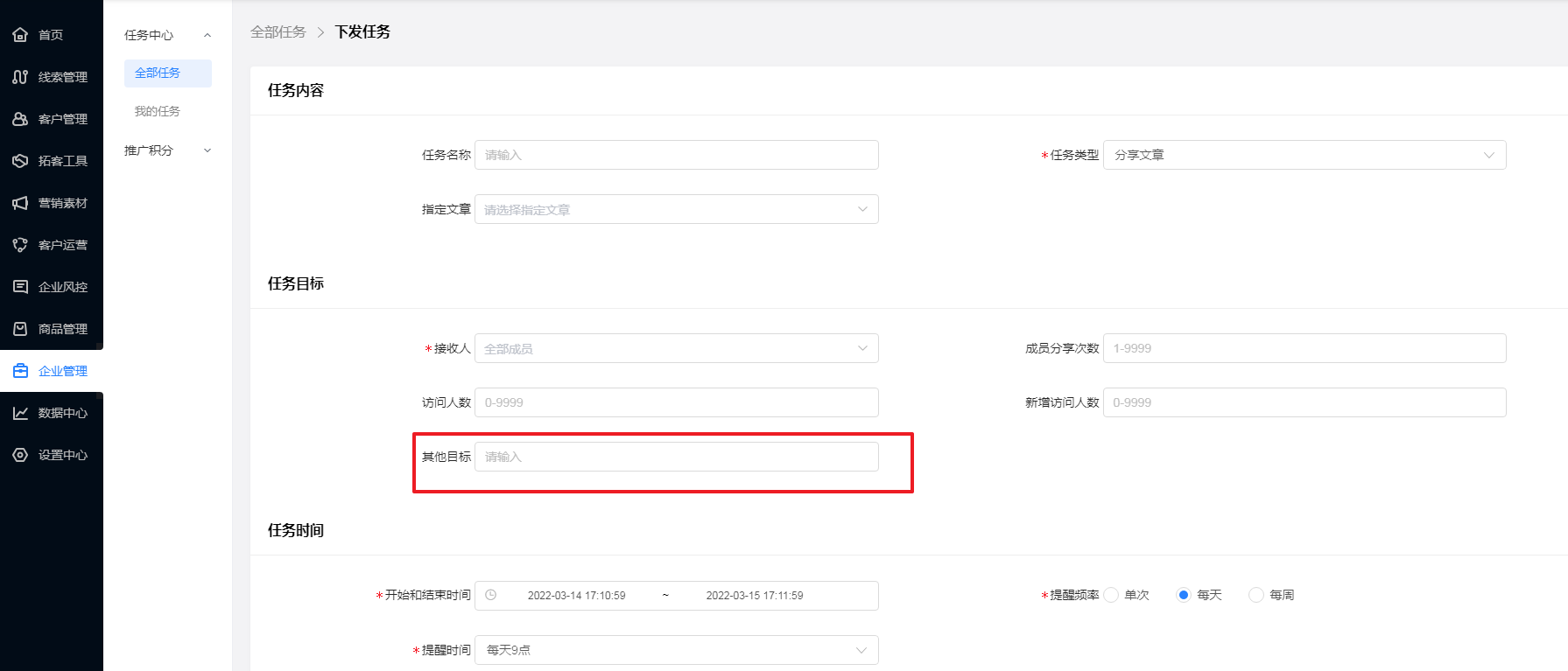Image resolution: width=1568 pixels, height=671 pixels.
Task: Click the 客户运营 sidebar icon
Action: pos(20,245)
